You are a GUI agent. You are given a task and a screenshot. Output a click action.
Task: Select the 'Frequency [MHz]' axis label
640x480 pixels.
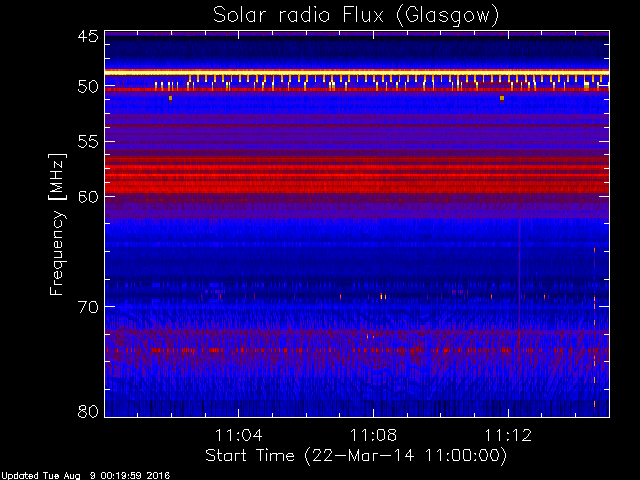tap(57, 224)
